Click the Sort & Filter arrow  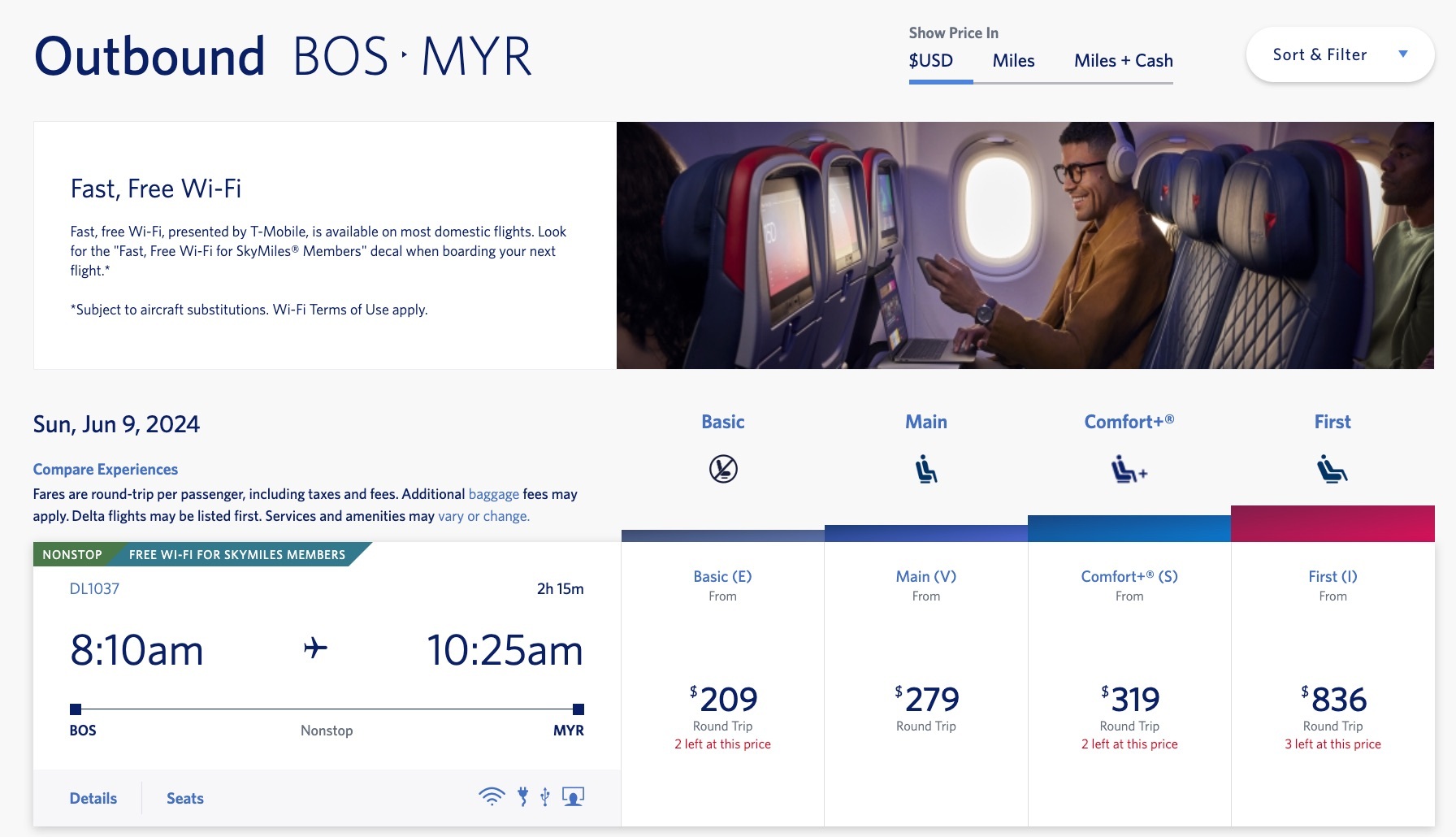[x=1402, y=54]
